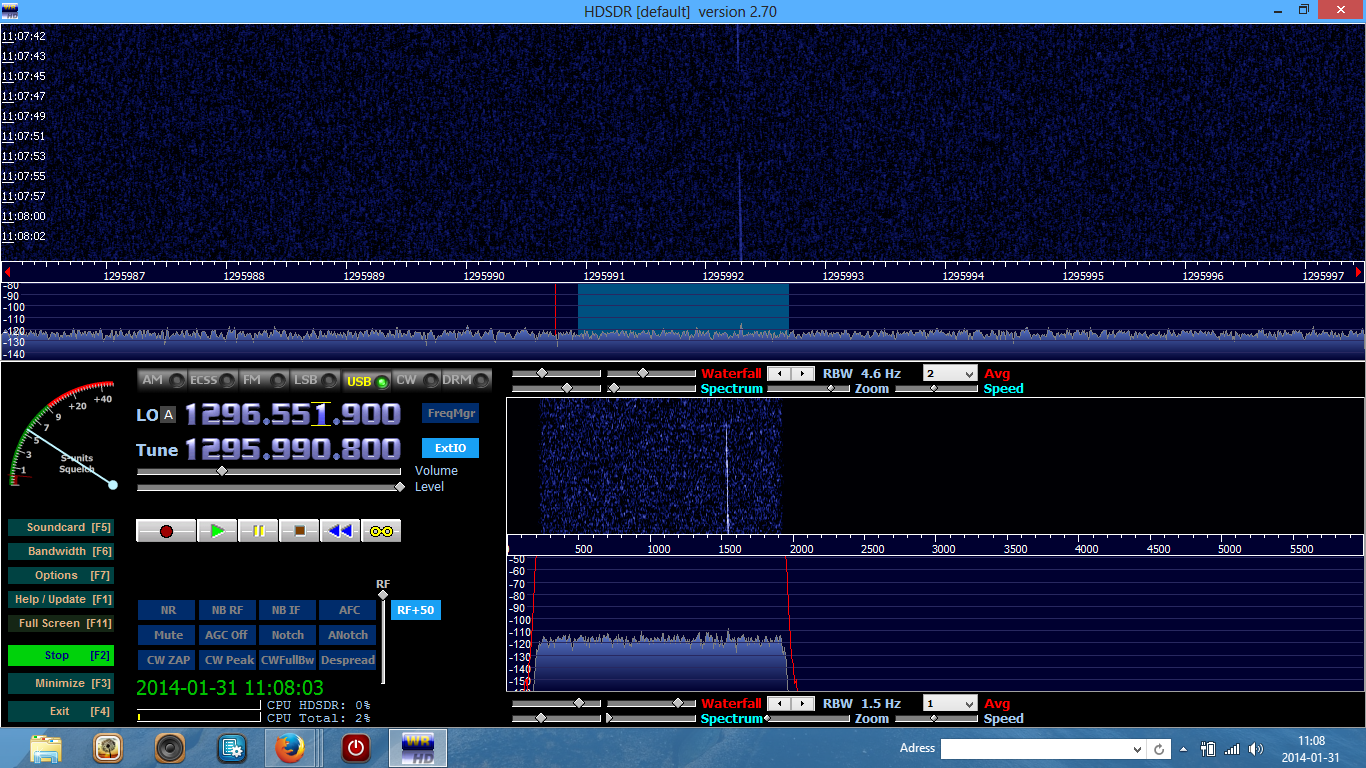The height and width of the screenshot is (768, 1366).
Task: Select ECSS demodulation mode
Action: coord(213,380)
